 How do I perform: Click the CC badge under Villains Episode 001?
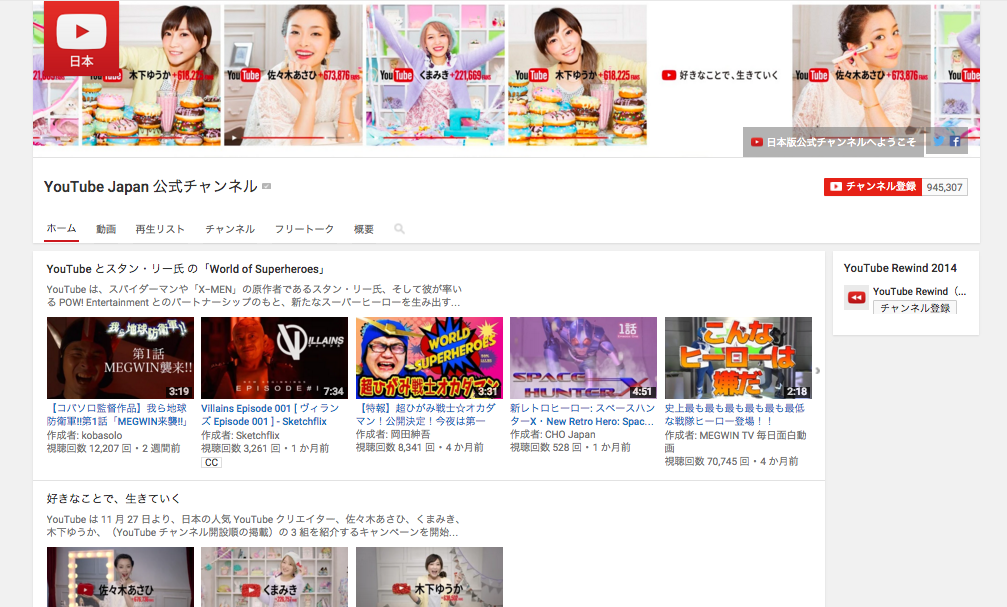pos(211,462)
